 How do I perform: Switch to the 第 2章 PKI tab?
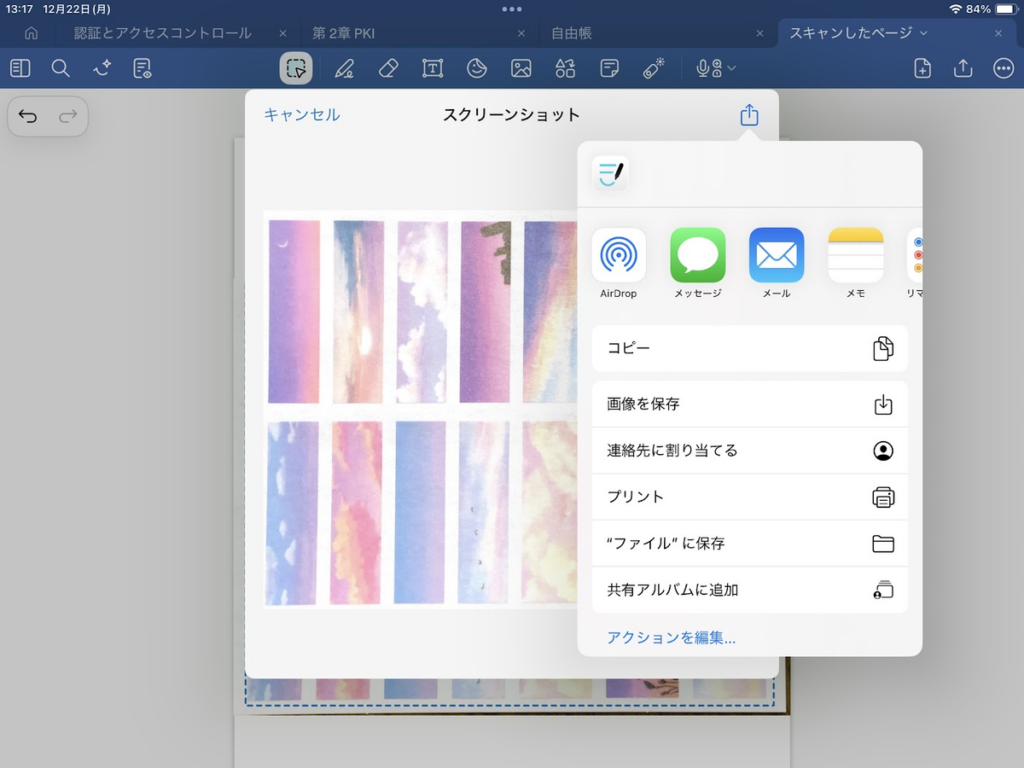click(343, 33)
